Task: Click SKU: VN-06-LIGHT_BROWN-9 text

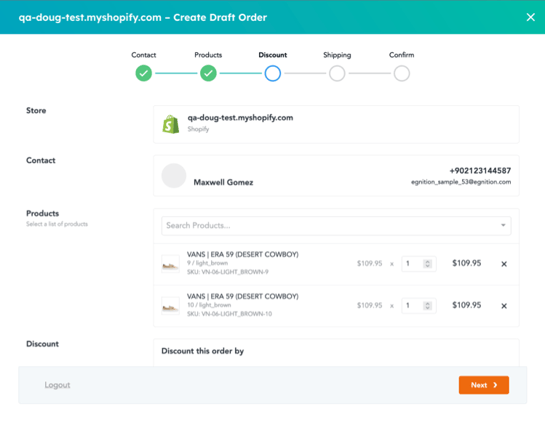Action: (228, 272)
